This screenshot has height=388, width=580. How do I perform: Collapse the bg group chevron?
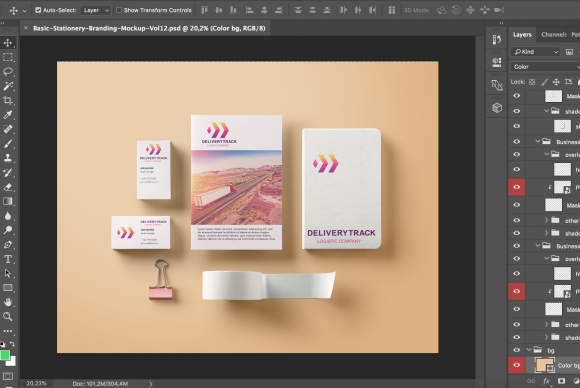coord(529,350)
